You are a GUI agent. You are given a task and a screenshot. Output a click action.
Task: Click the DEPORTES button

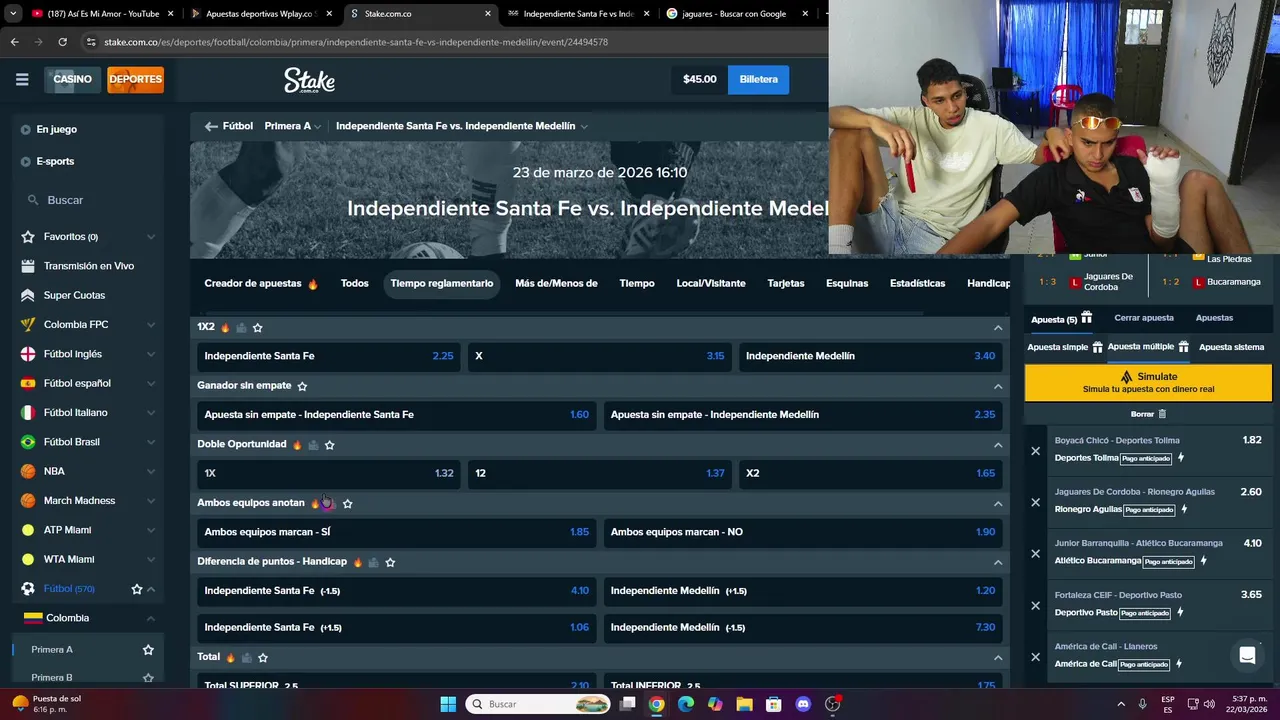(135, 79)
